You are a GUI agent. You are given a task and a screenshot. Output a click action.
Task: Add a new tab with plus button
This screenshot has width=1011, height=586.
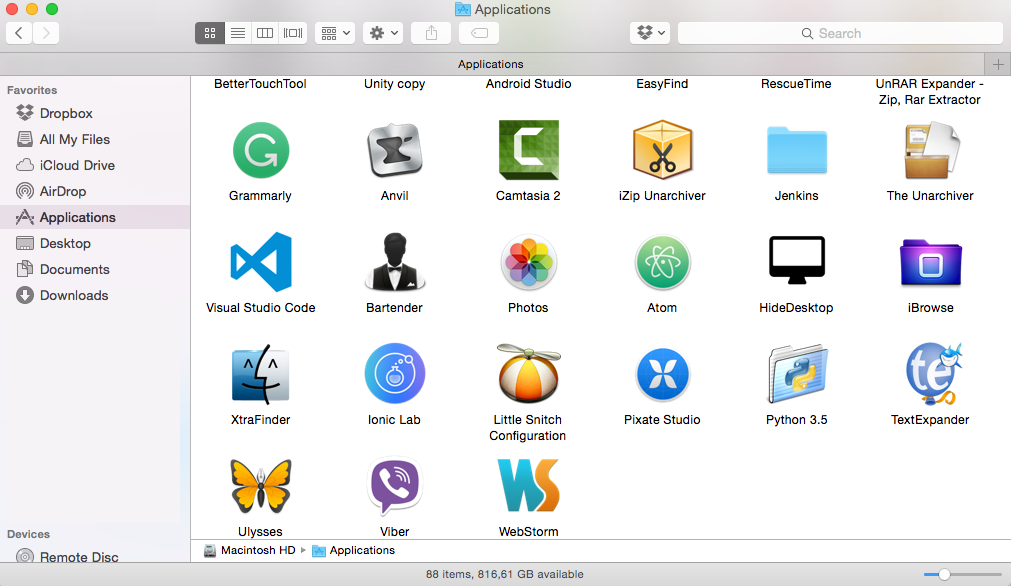998,64
